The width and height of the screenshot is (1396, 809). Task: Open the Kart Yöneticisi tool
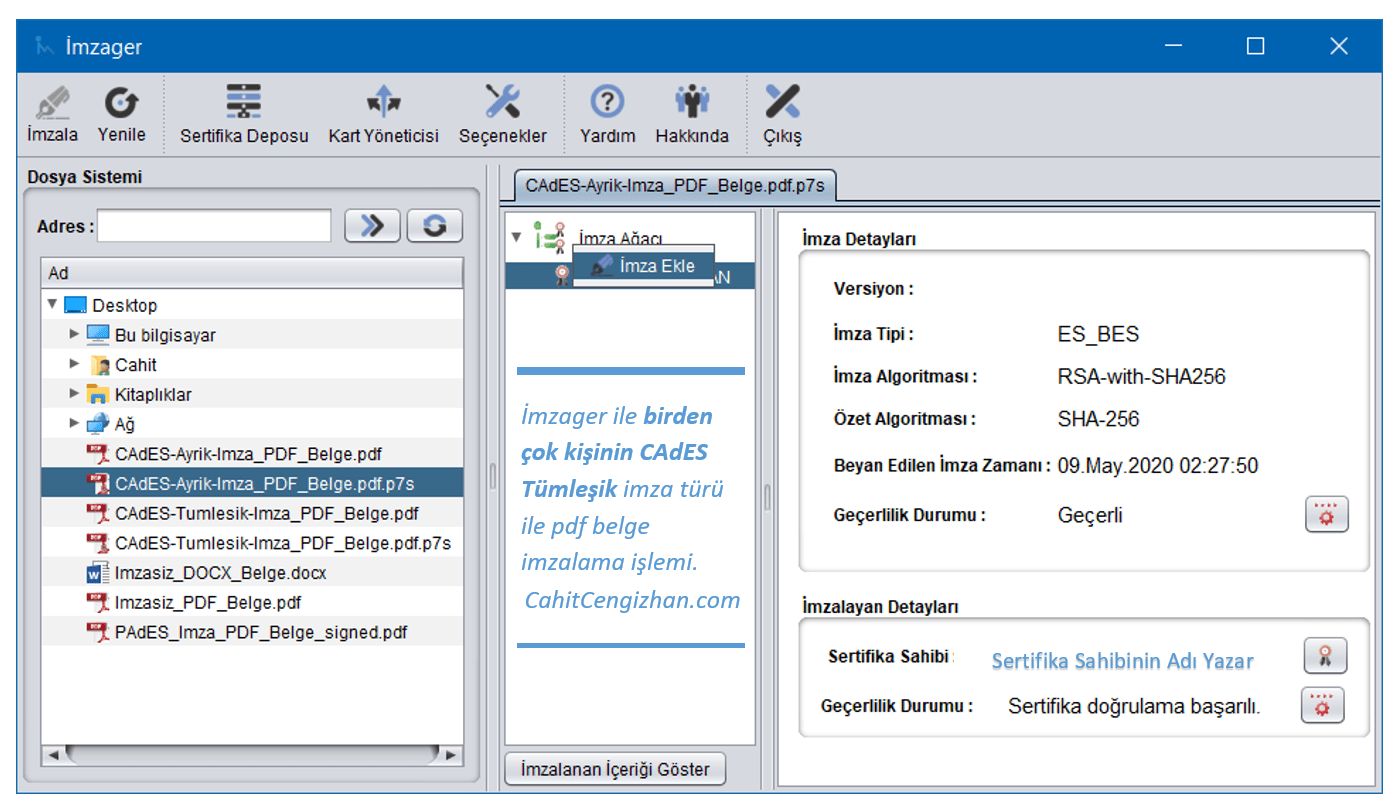[383, 114]
